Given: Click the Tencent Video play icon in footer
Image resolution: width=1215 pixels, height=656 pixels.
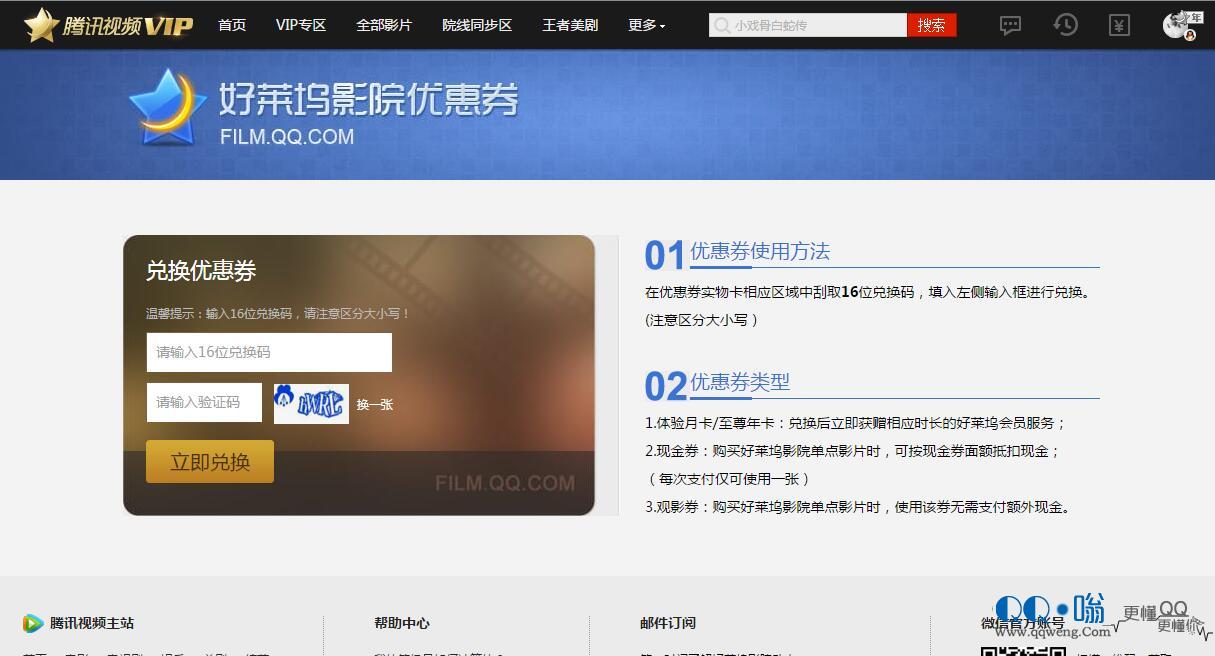Looking at the screenshot, I should pyautogui.click(x=33, y=623).
